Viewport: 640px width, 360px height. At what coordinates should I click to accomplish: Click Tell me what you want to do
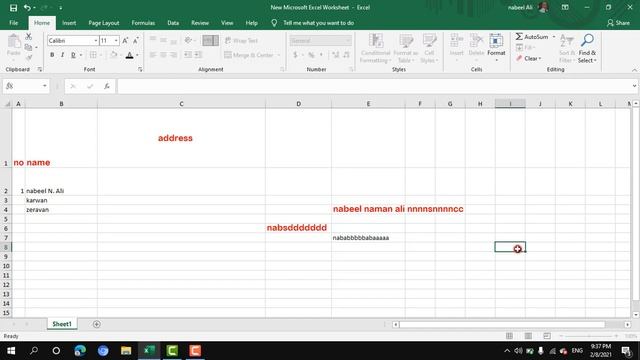318,23
